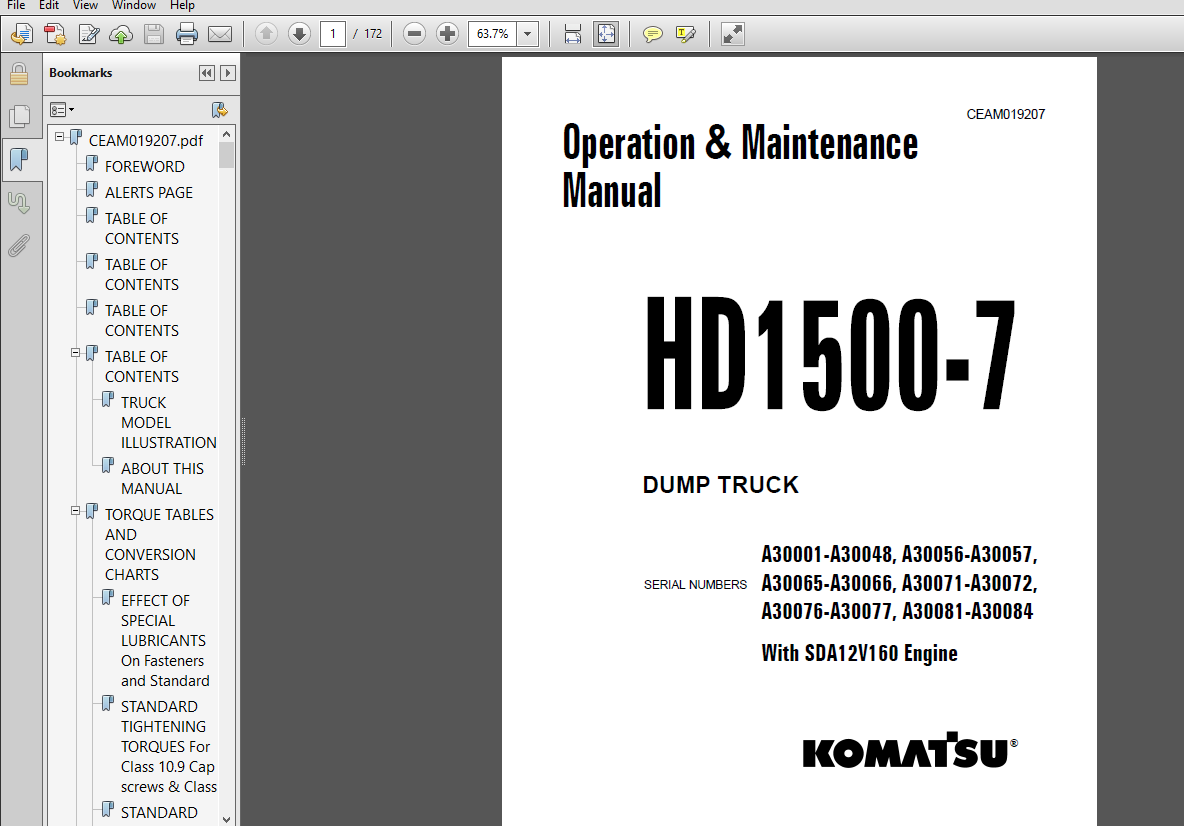Click the Print icon

pos(187,34)
